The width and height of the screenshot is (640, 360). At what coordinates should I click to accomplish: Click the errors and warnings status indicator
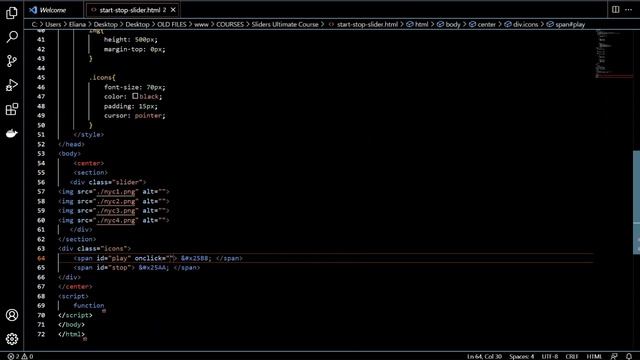(20, 356)
